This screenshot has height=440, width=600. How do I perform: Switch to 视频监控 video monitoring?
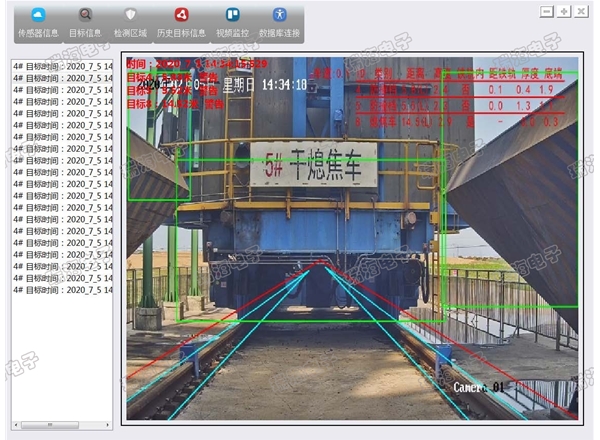point(232,21)
